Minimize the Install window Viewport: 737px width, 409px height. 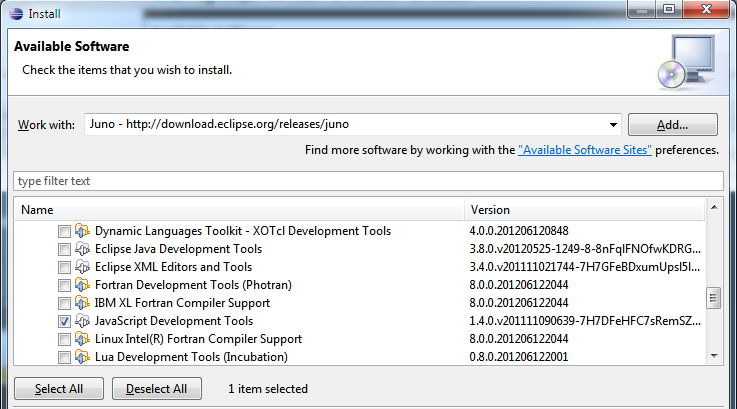coord(642,10)
